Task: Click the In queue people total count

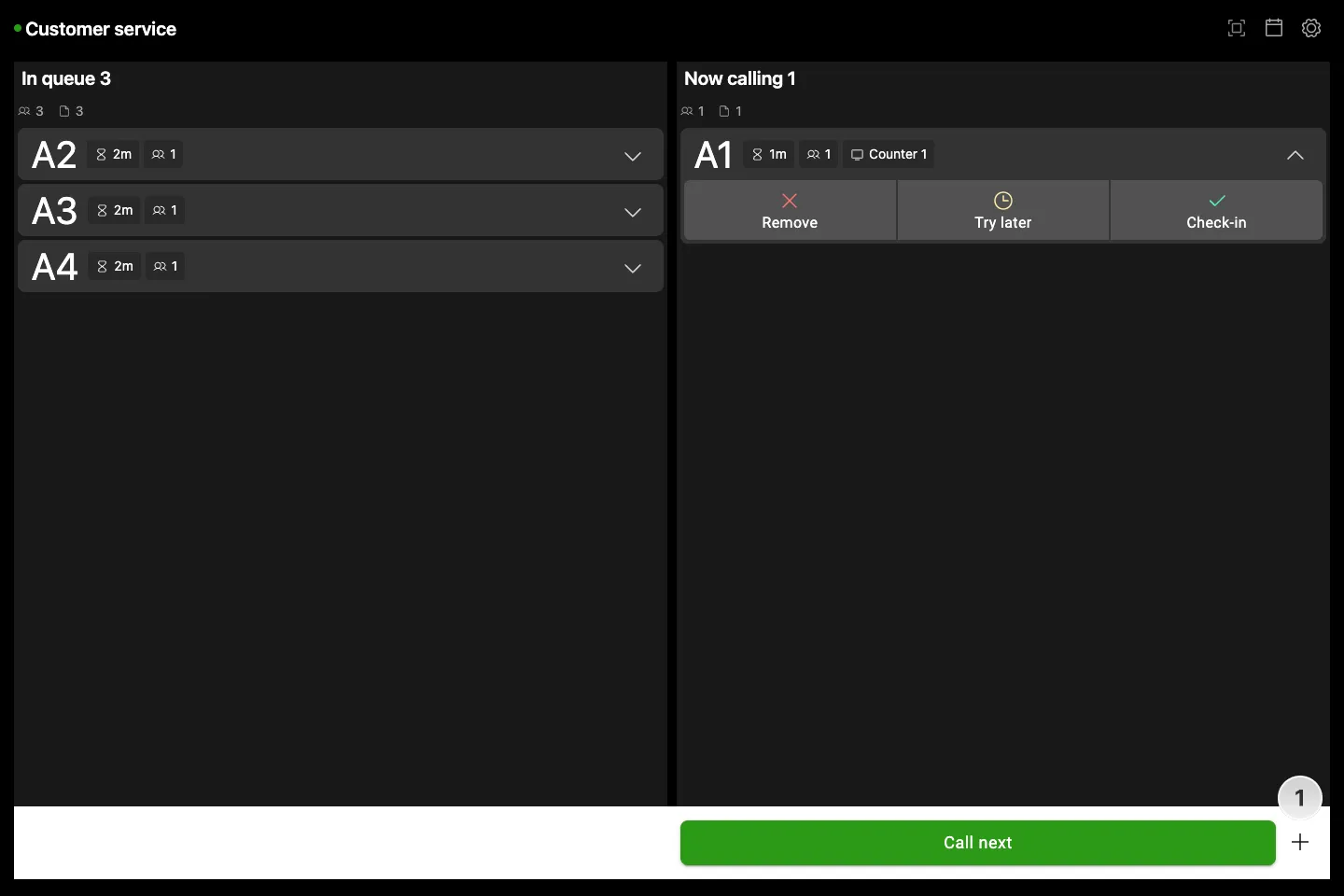Action: click(31, 111)
